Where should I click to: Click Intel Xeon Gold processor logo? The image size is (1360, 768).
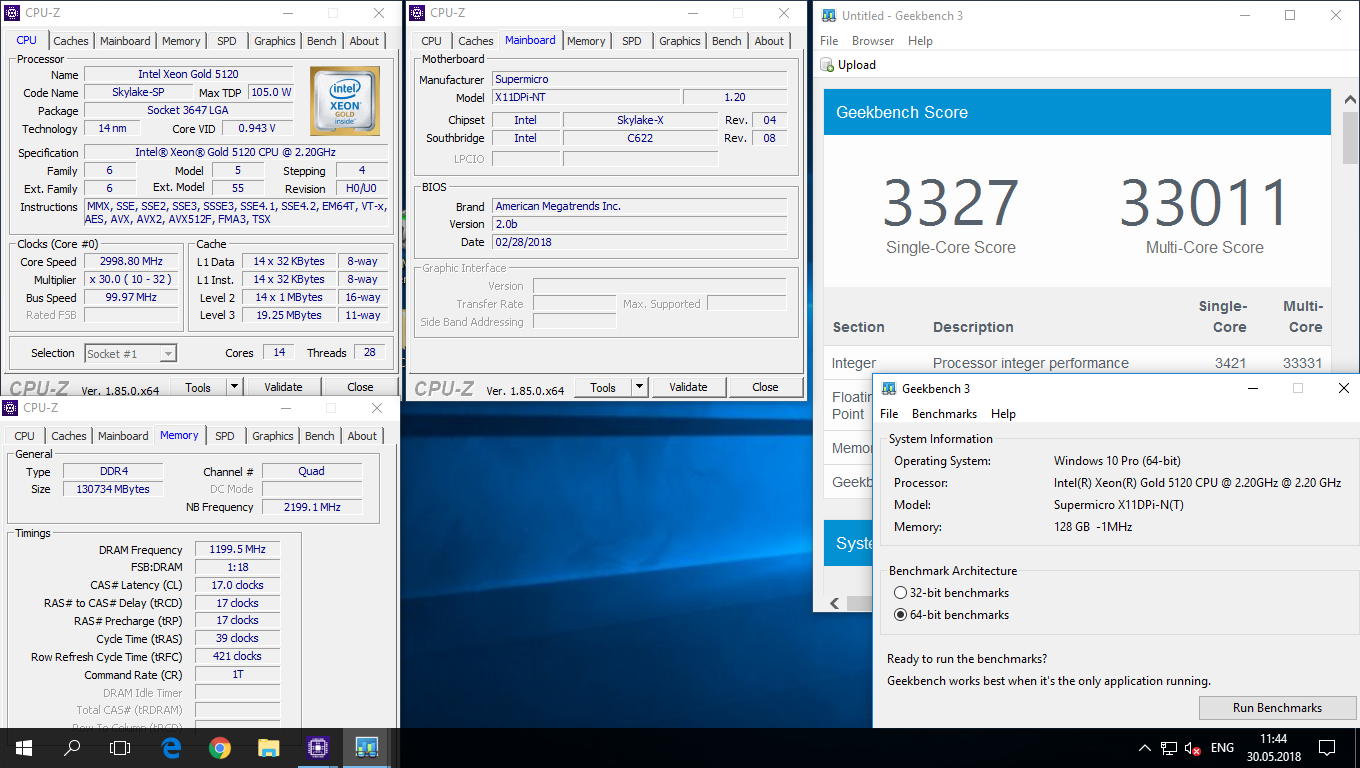(345, 101)
